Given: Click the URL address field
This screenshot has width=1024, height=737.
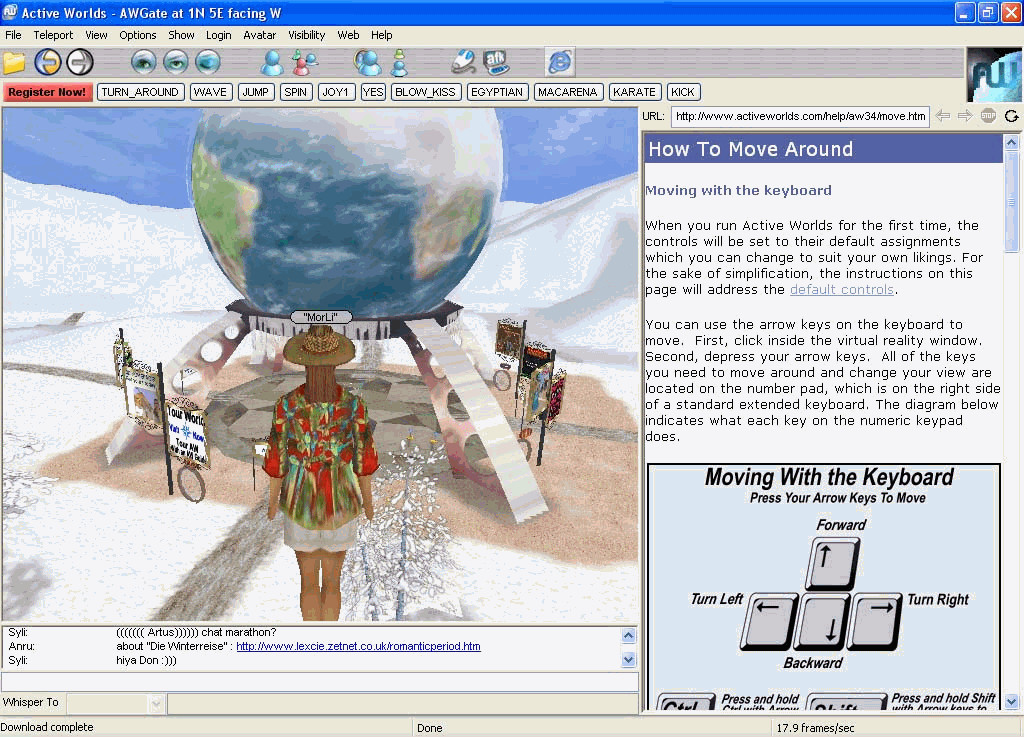Looking at the screenshot, I should [x=801, y=116].
